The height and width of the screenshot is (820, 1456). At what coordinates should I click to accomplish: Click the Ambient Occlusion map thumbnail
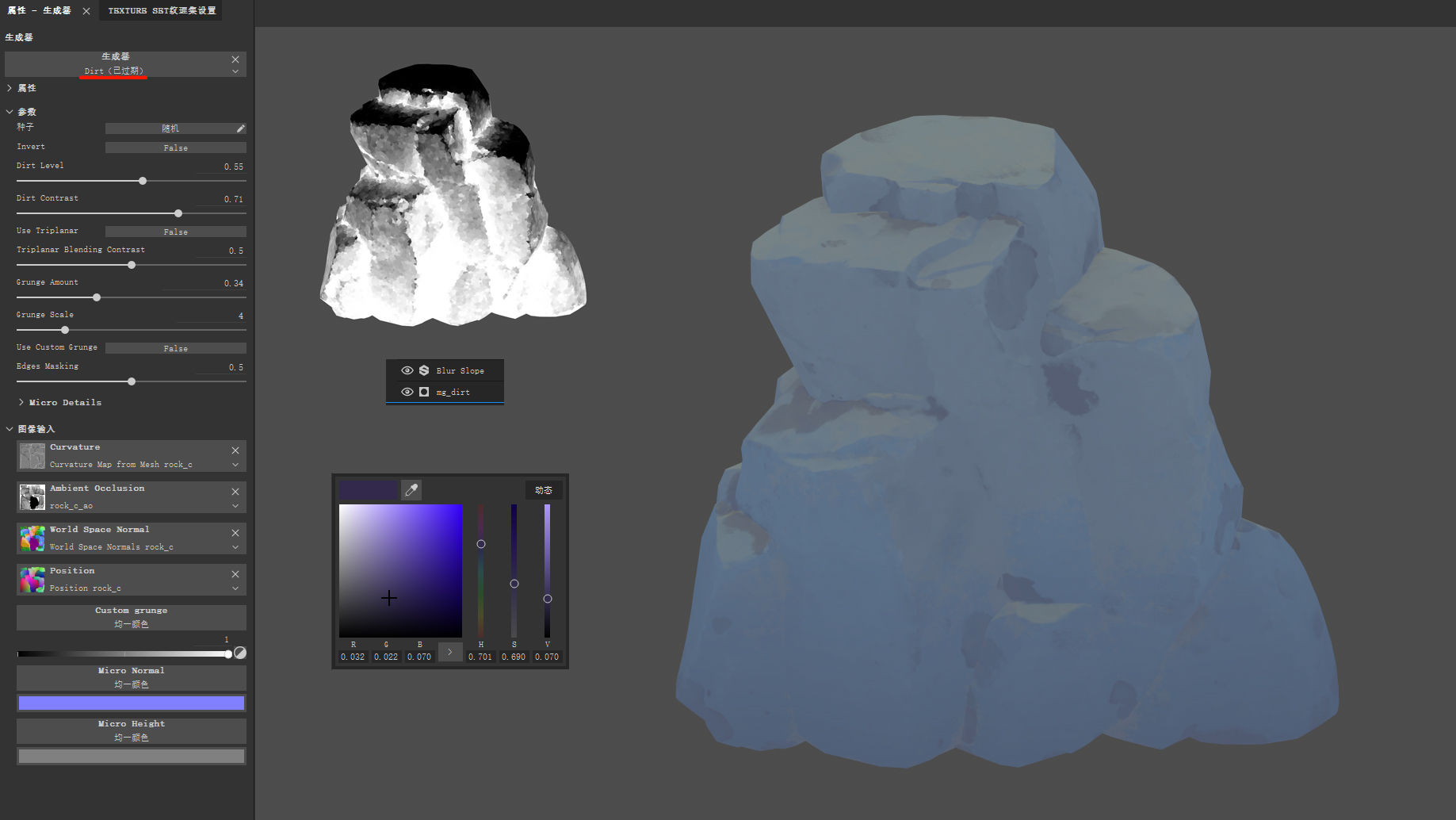[32, 497]
